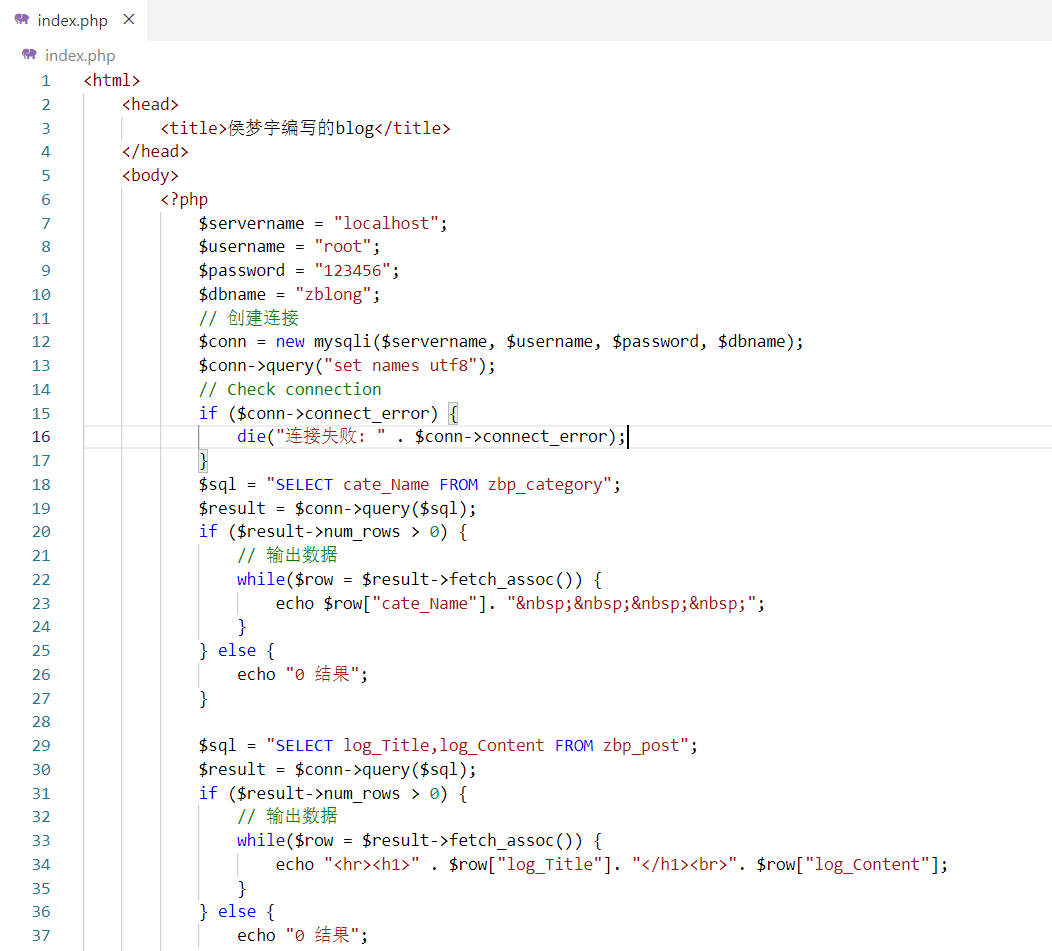Click the </head> closing tag
The width and height of the screenshot is (1052, 951).
(155, 152)
